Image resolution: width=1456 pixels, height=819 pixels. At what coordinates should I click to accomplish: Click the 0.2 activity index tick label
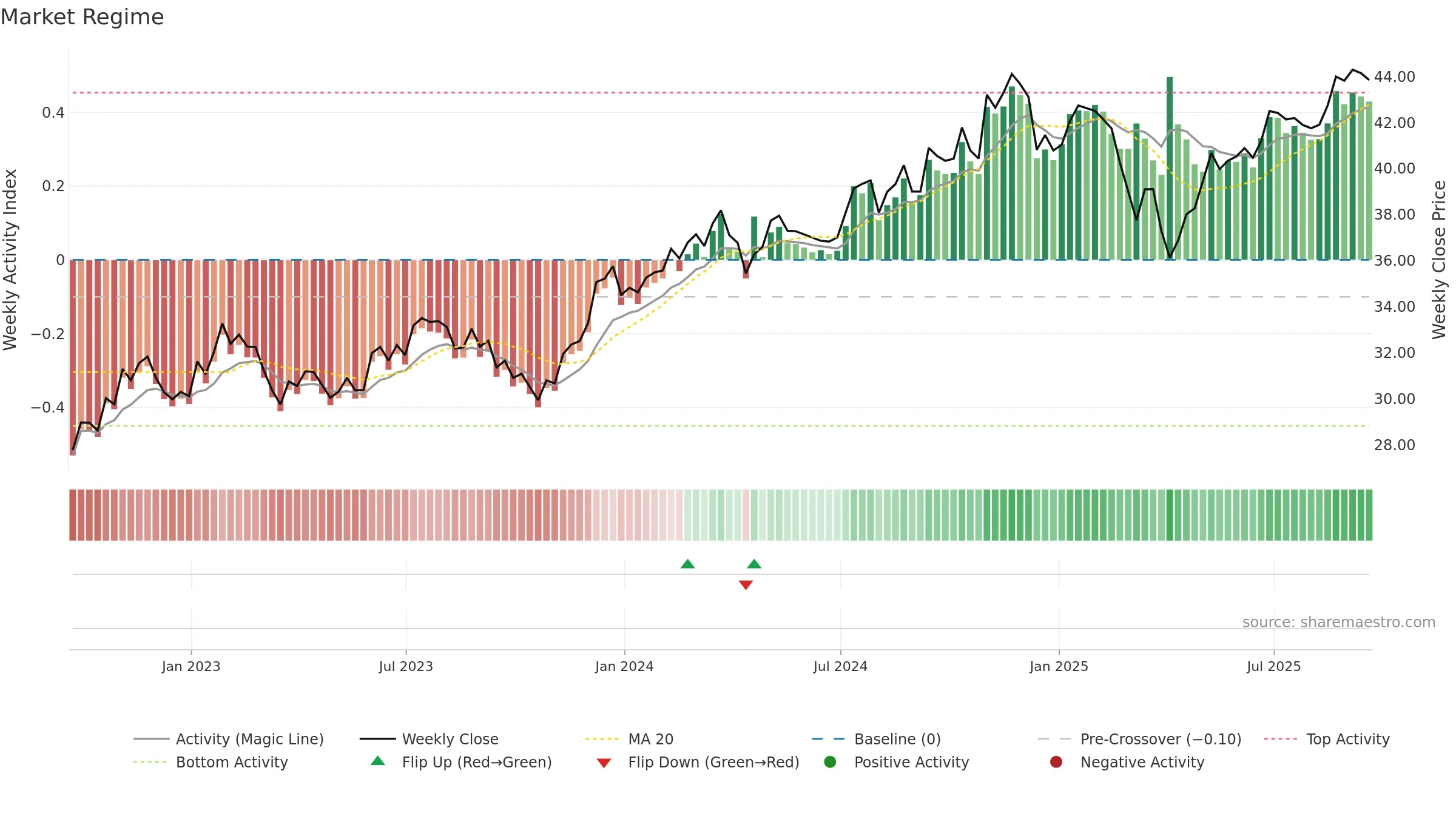coord(53,186)
